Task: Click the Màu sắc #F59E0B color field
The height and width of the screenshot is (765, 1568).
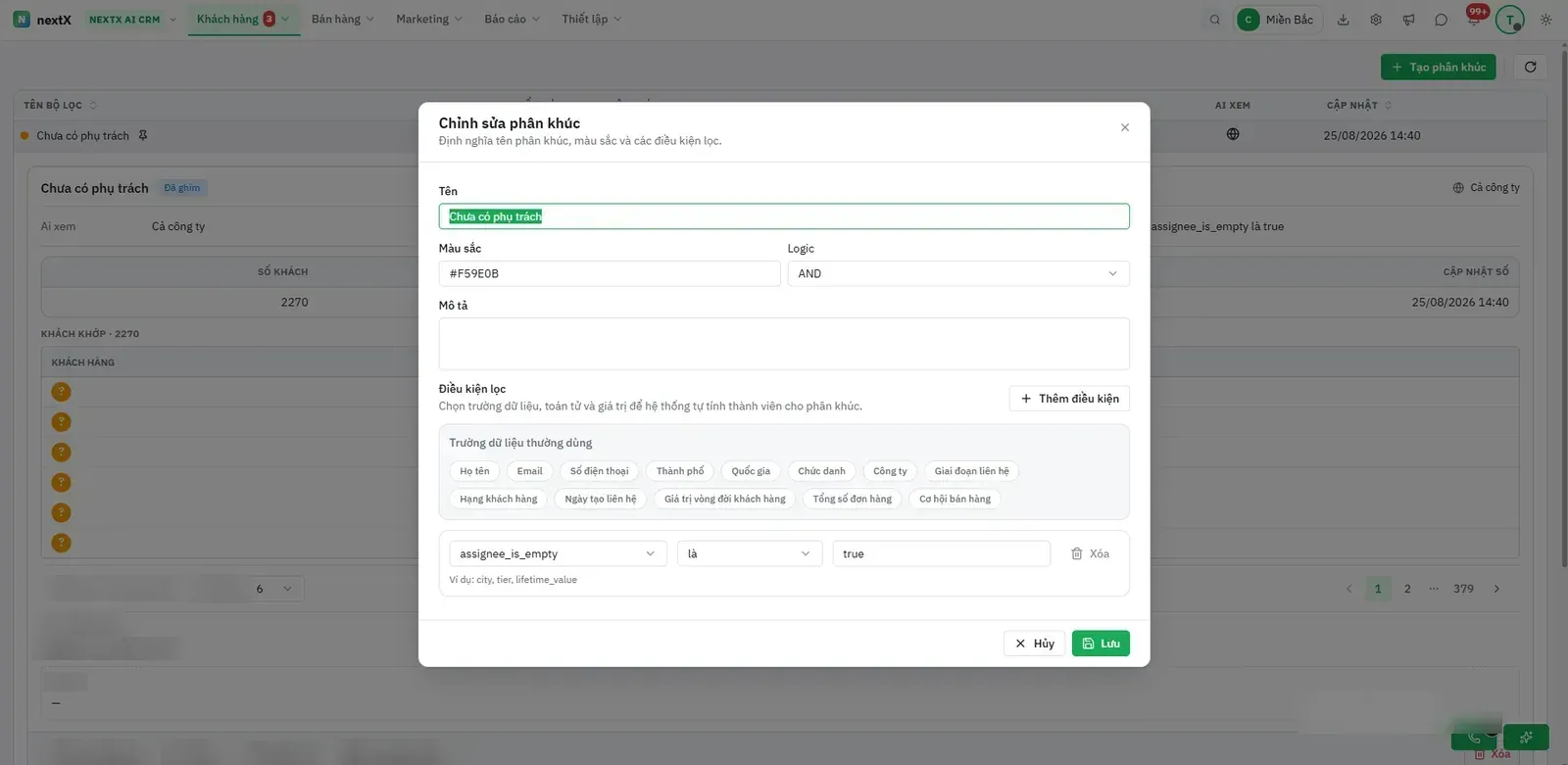Action: tap(610, 273)
